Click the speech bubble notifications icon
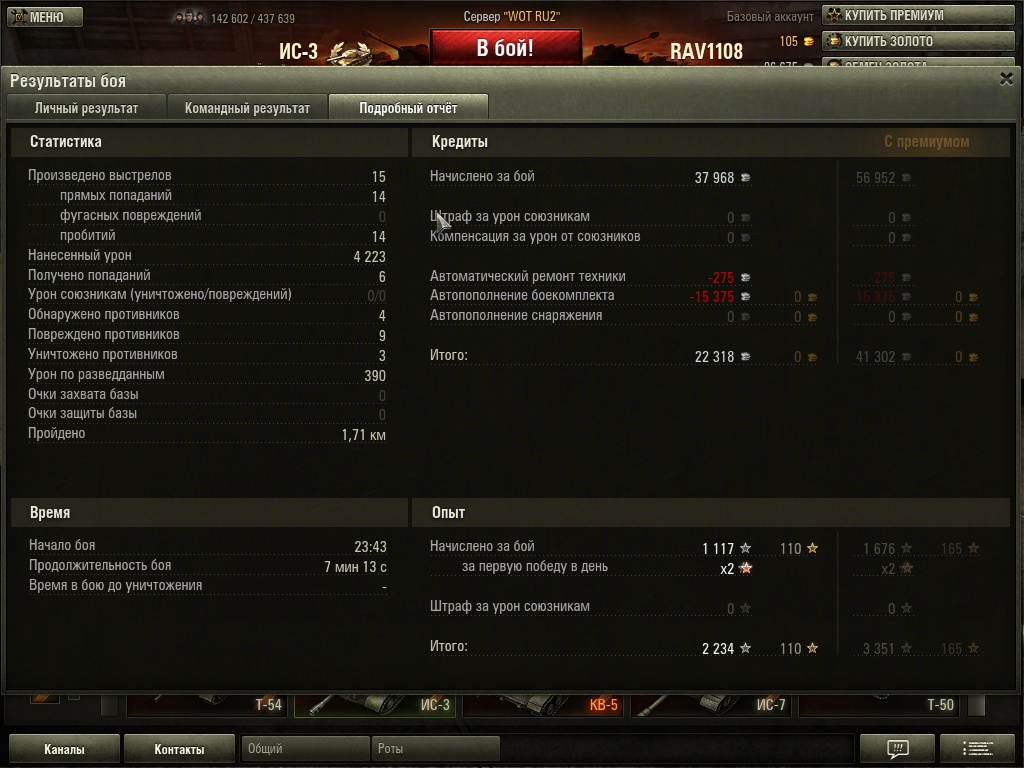 pos(897,748)
